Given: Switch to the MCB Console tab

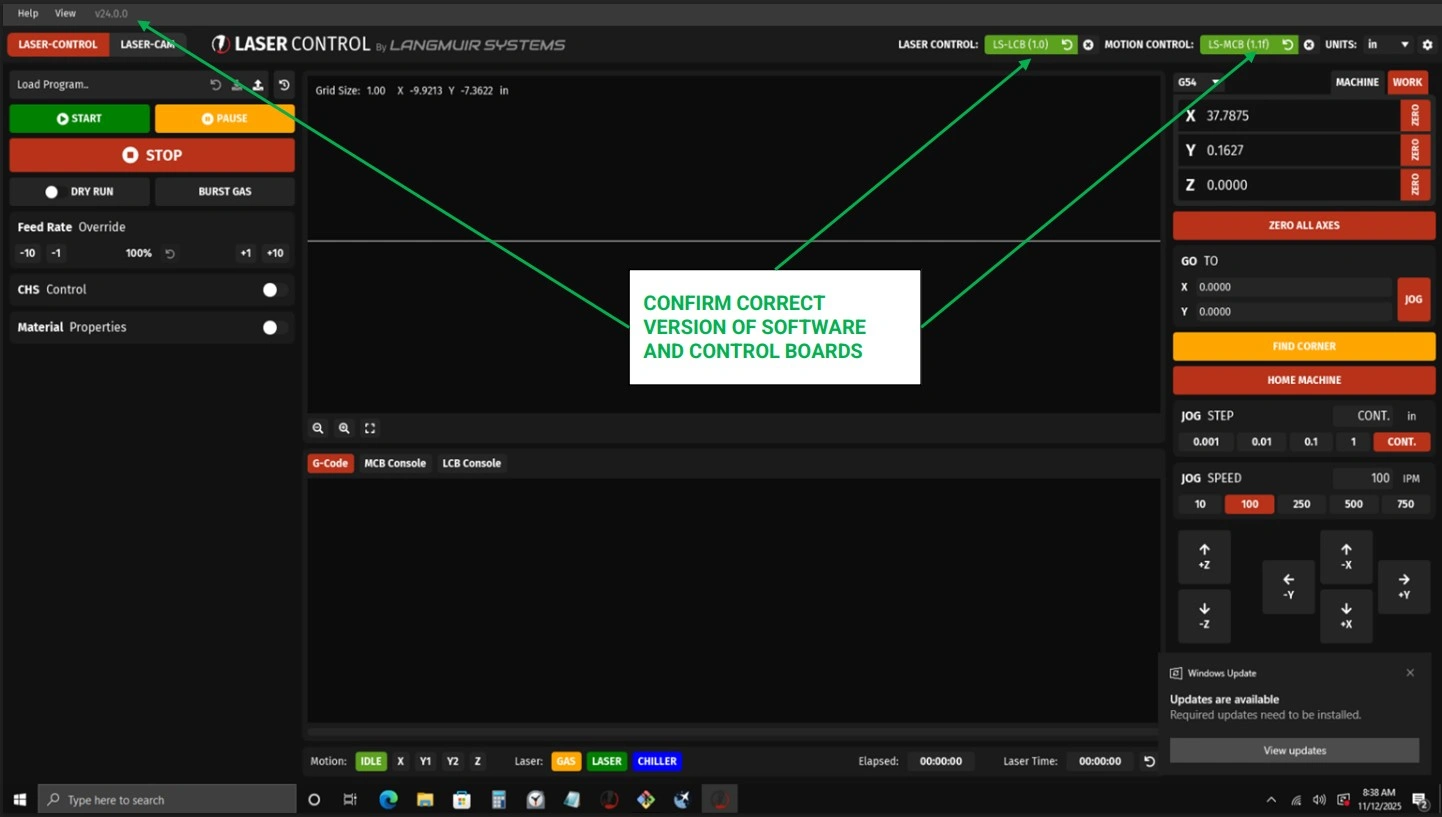Looking at the screenshot, I should tap(394, 463).
